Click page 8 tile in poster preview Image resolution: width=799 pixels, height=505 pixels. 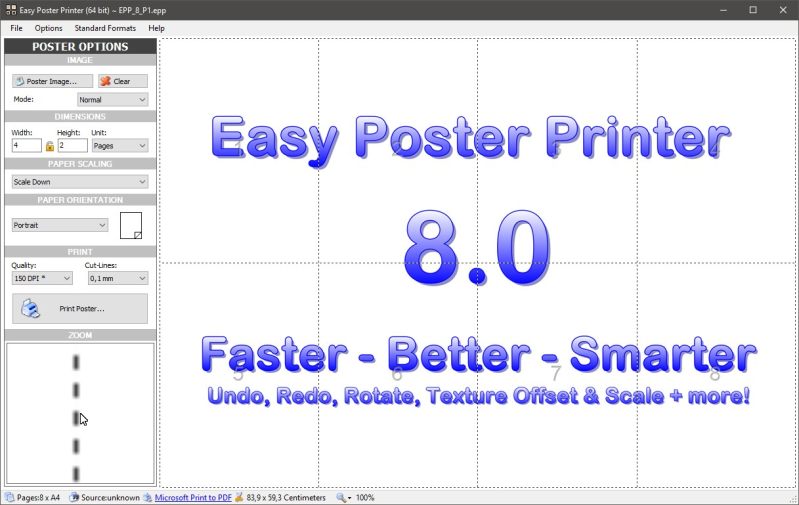[716, 375]
